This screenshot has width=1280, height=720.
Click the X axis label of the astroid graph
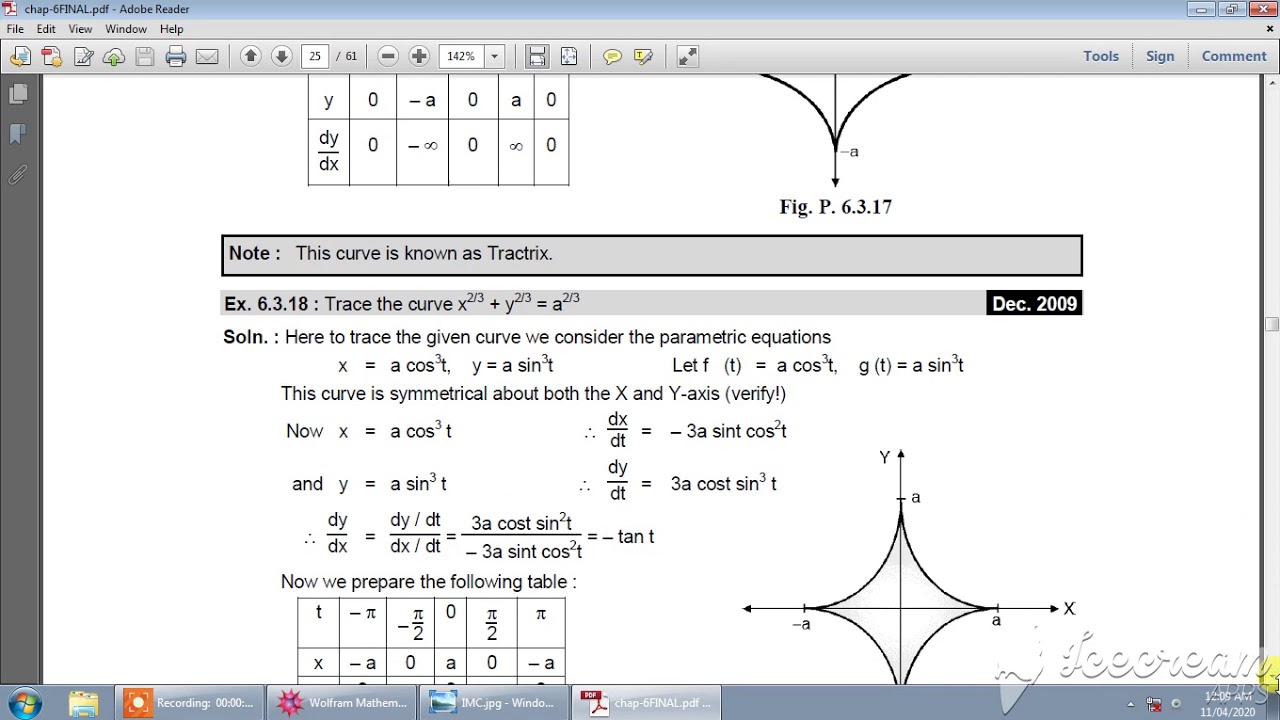[1069, 609]
